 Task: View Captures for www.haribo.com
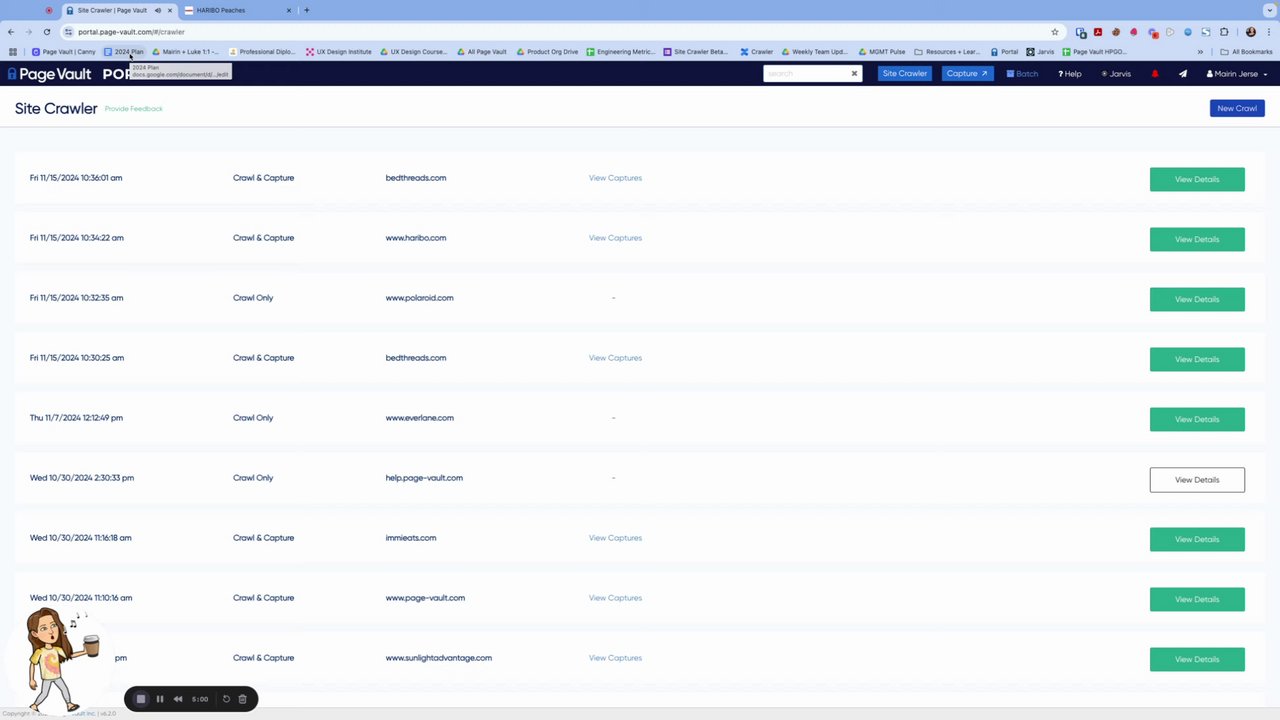click(x=615, y=238)
